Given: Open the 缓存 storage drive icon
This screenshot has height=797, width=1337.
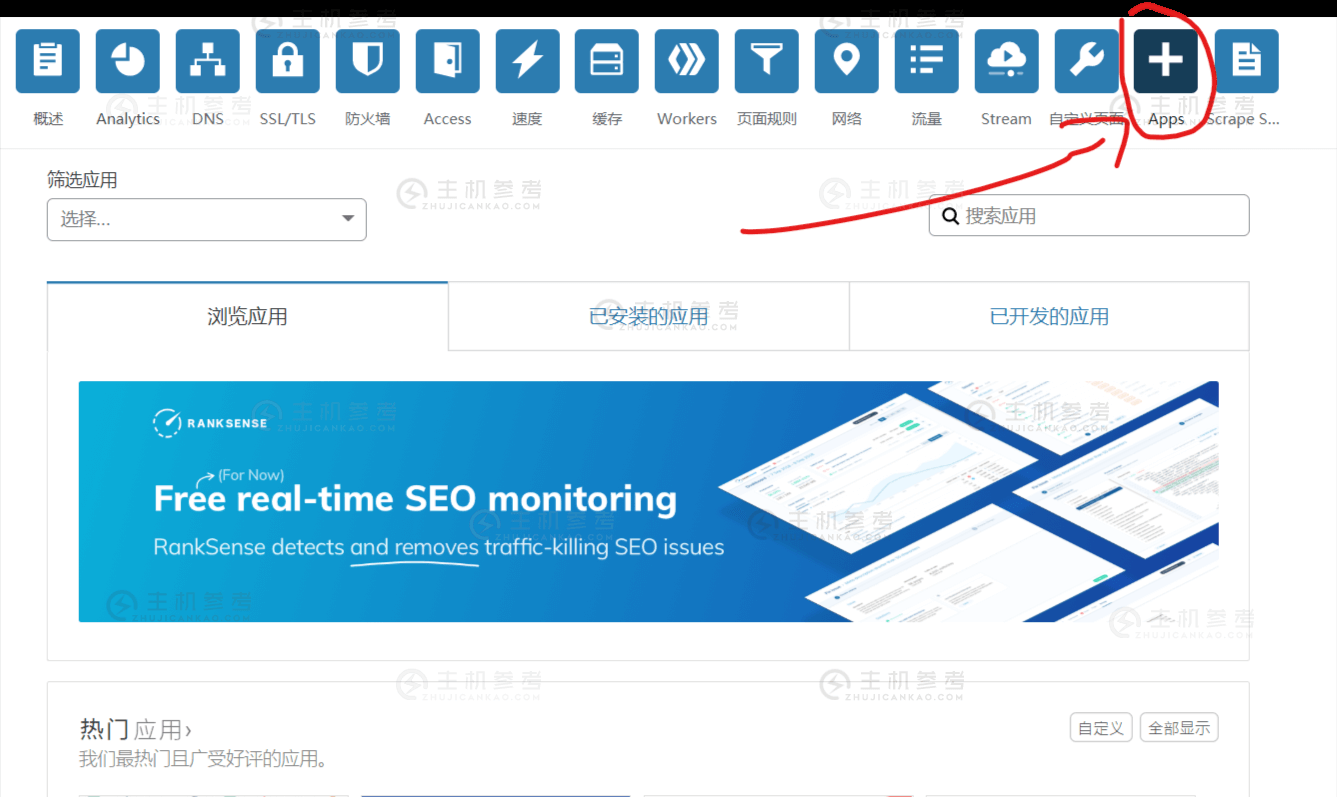Looking at the screenshot, I should pos(607,61).
